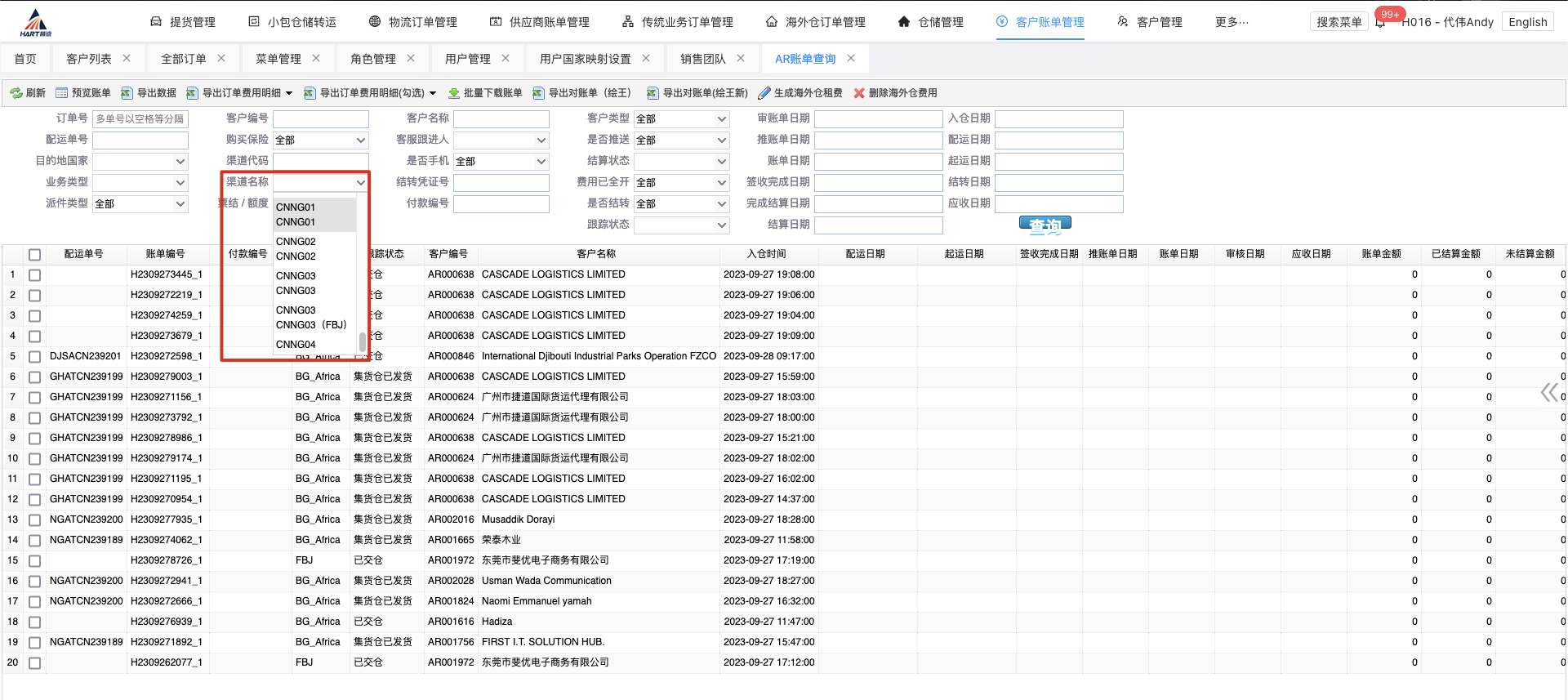This screenshot has height=700, width=1568.
Task: Switch language using the English button
Action: 1527,22
